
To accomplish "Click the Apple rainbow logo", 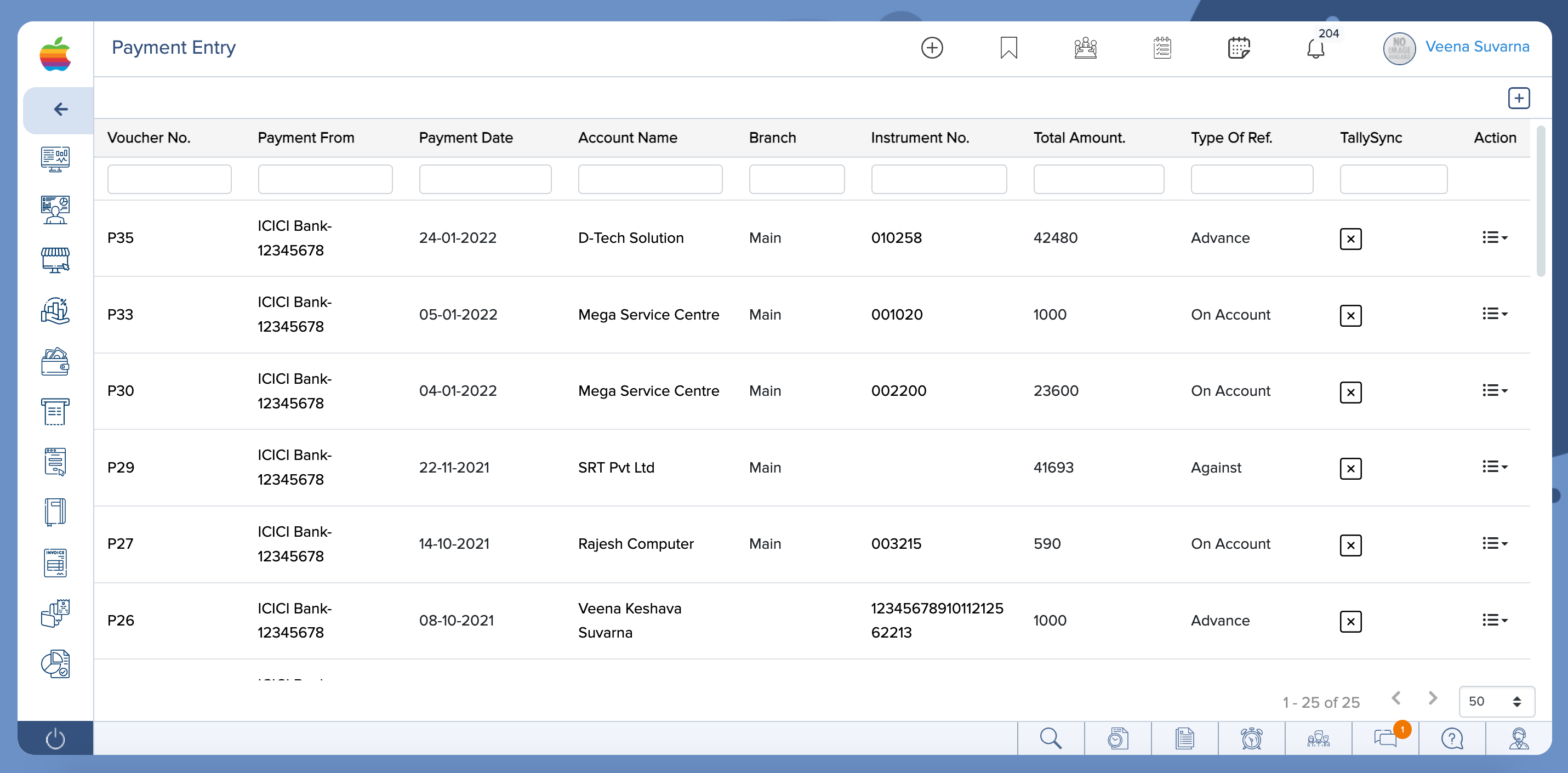I will click(x=55, y=54).
